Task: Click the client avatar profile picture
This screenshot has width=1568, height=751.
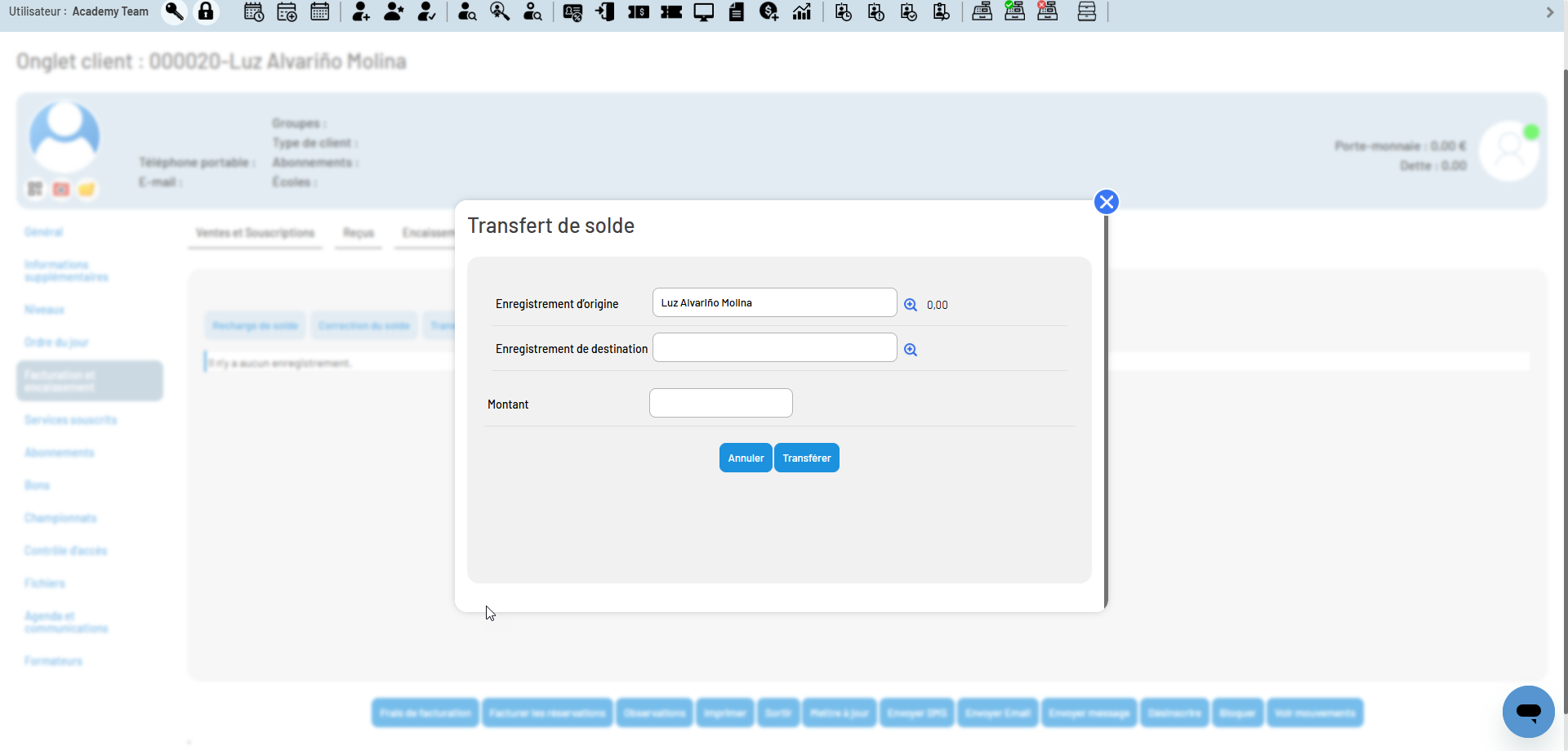Action: point(65,136)
